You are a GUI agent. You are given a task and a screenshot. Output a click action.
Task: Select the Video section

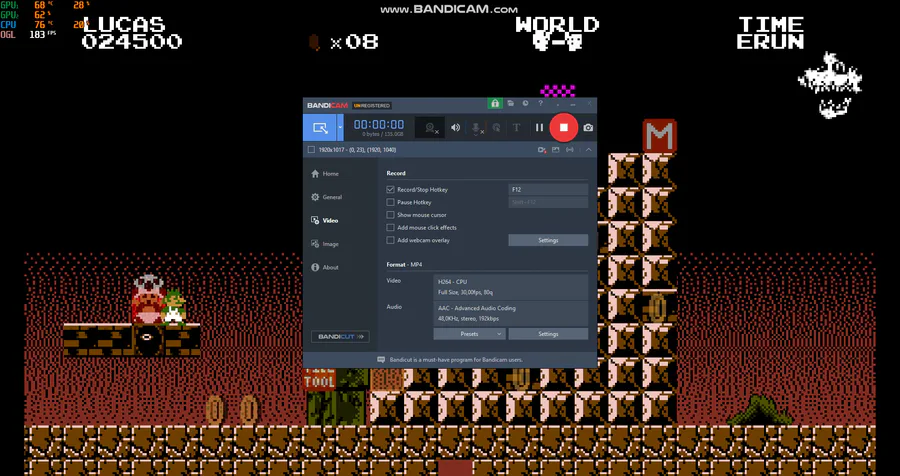(x=324, y=220)
